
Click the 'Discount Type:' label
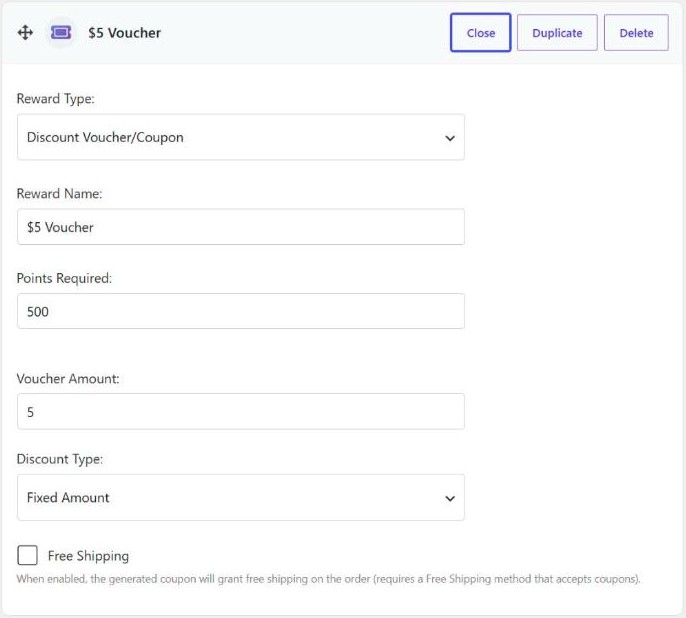tap(60, 459)
